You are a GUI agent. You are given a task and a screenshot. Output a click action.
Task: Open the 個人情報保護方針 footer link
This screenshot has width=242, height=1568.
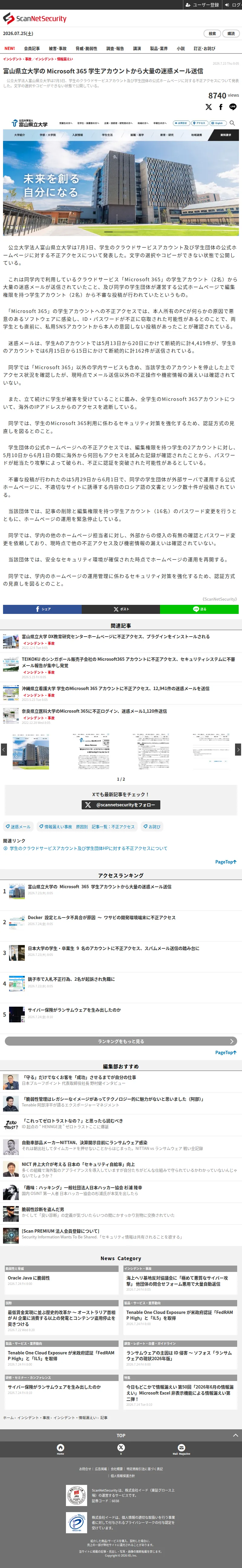123,1476
